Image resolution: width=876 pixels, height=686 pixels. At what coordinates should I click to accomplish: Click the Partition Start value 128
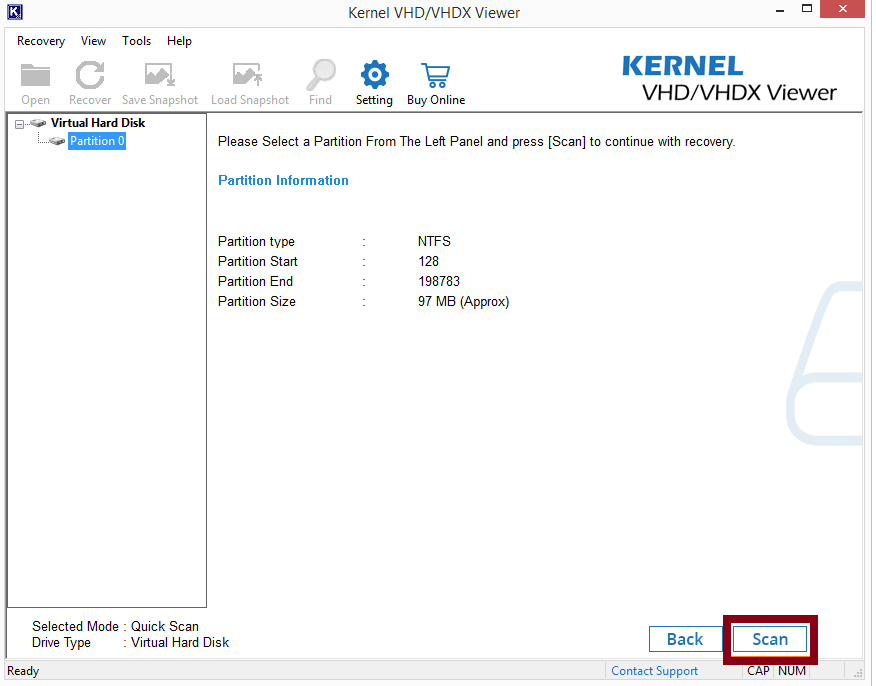(x=429, y=261)
